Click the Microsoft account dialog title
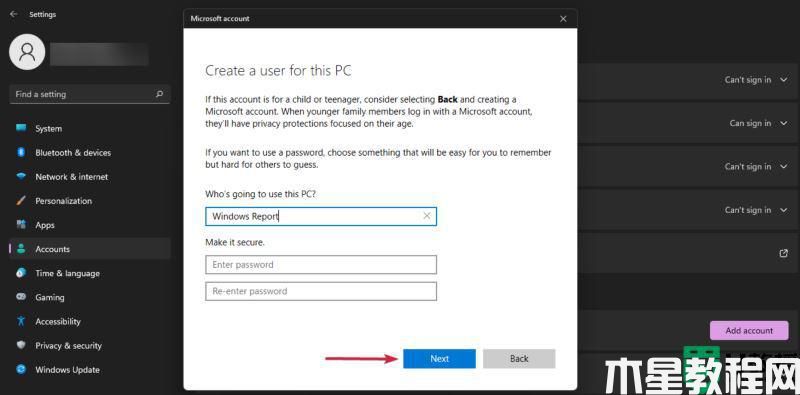800x395 pixels. click(x=220, y=19)
